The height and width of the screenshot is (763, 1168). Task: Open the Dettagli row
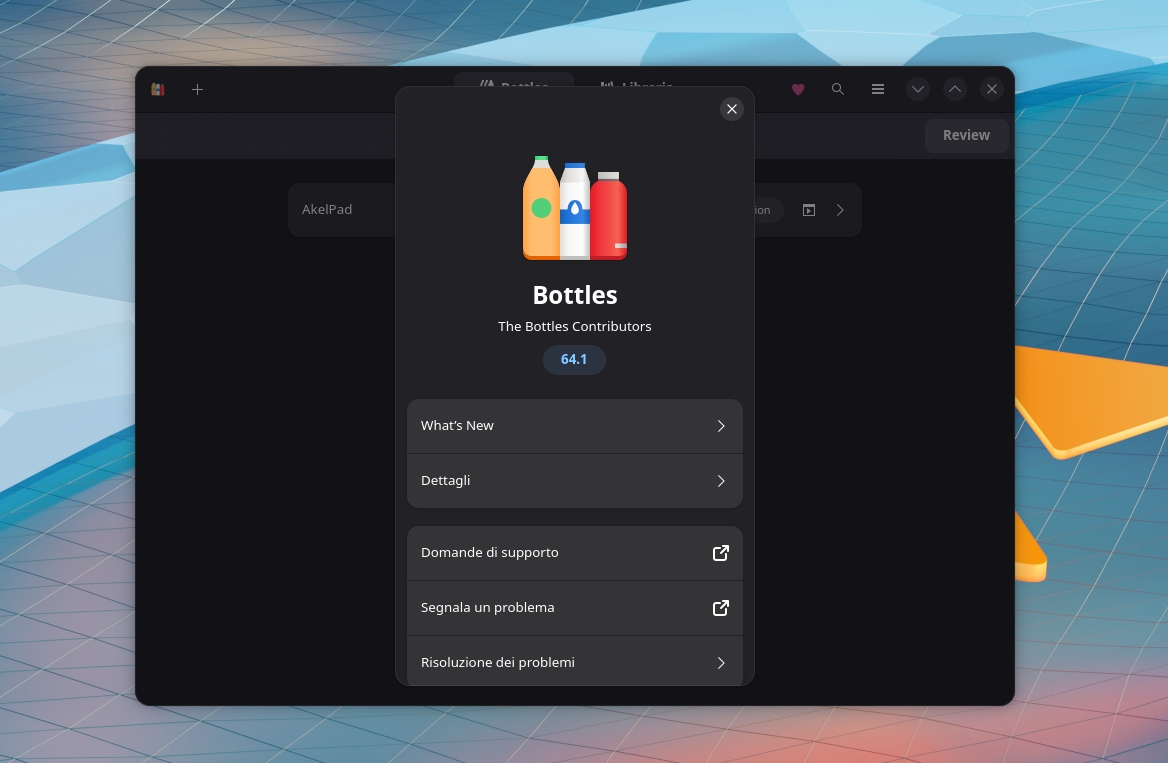pyautogui.click(x=574, y=481)
